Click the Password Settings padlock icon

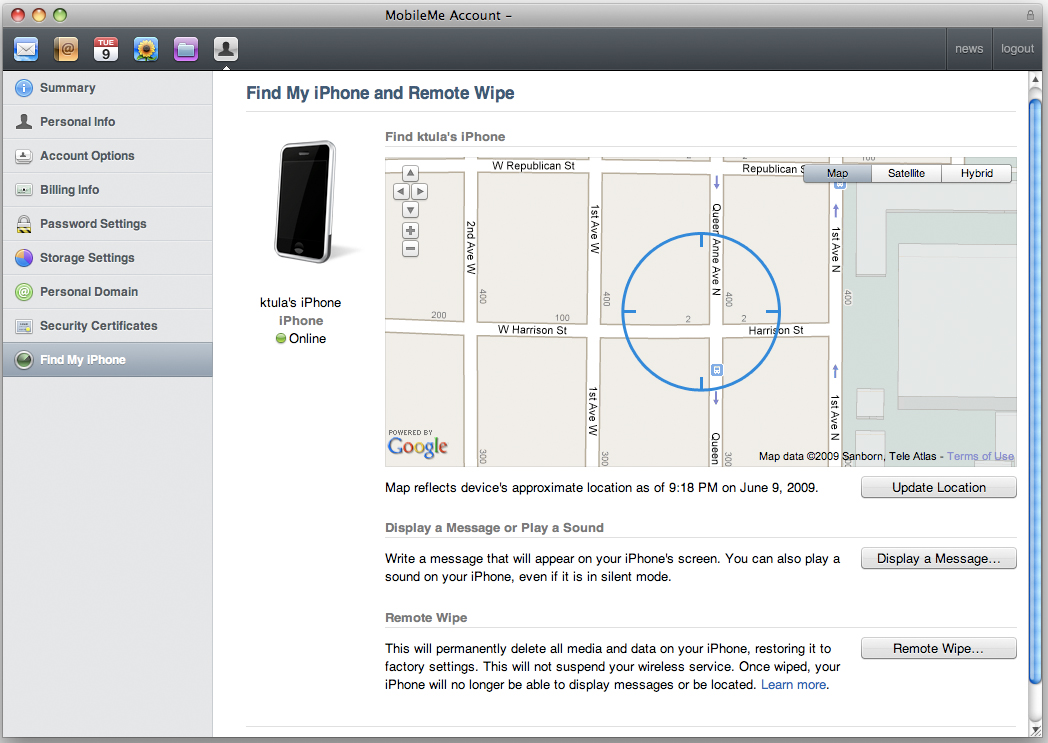click(x=23, y=224)
